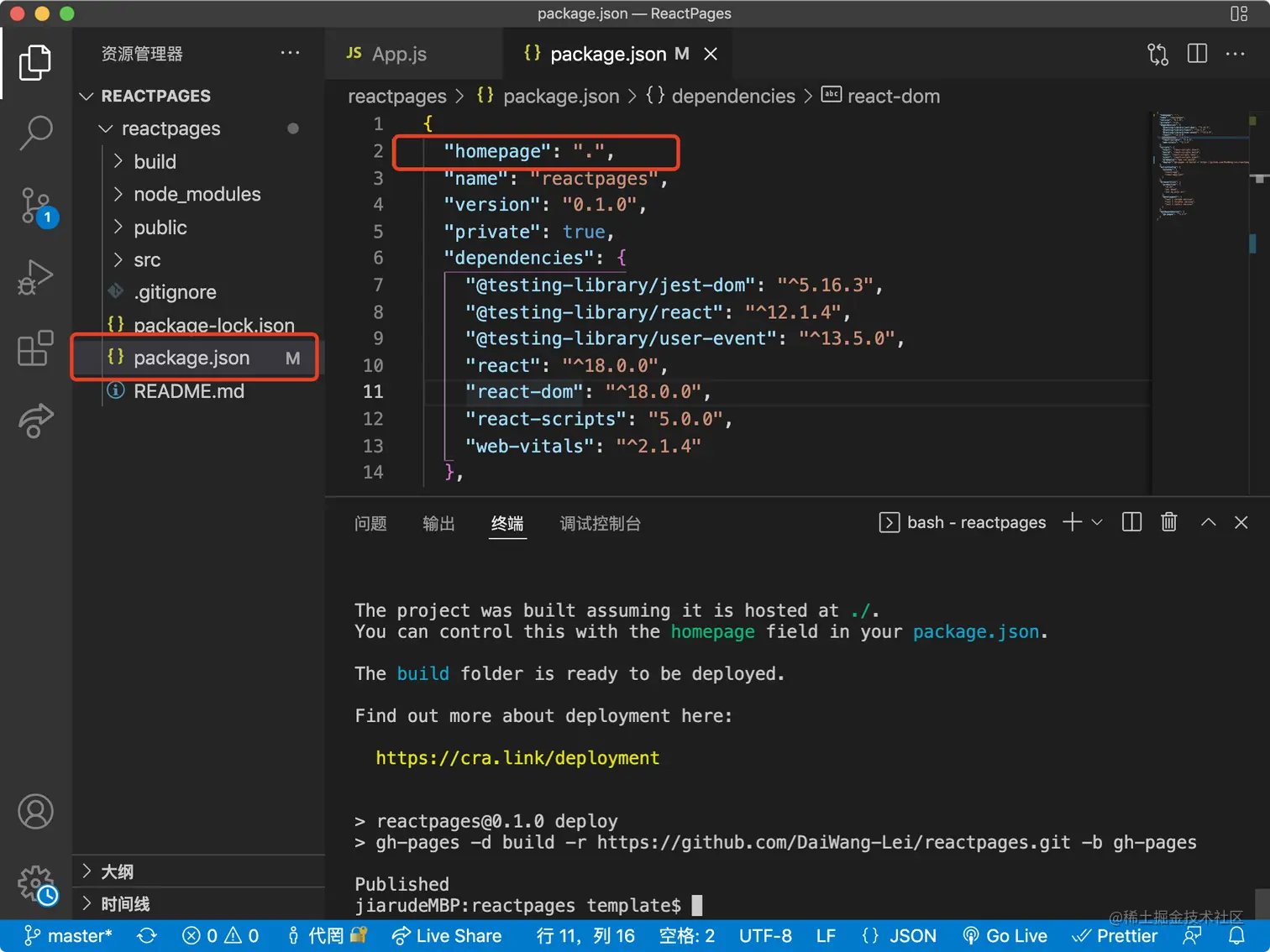Select the 终端 terminal panel tab

(507, 523)
